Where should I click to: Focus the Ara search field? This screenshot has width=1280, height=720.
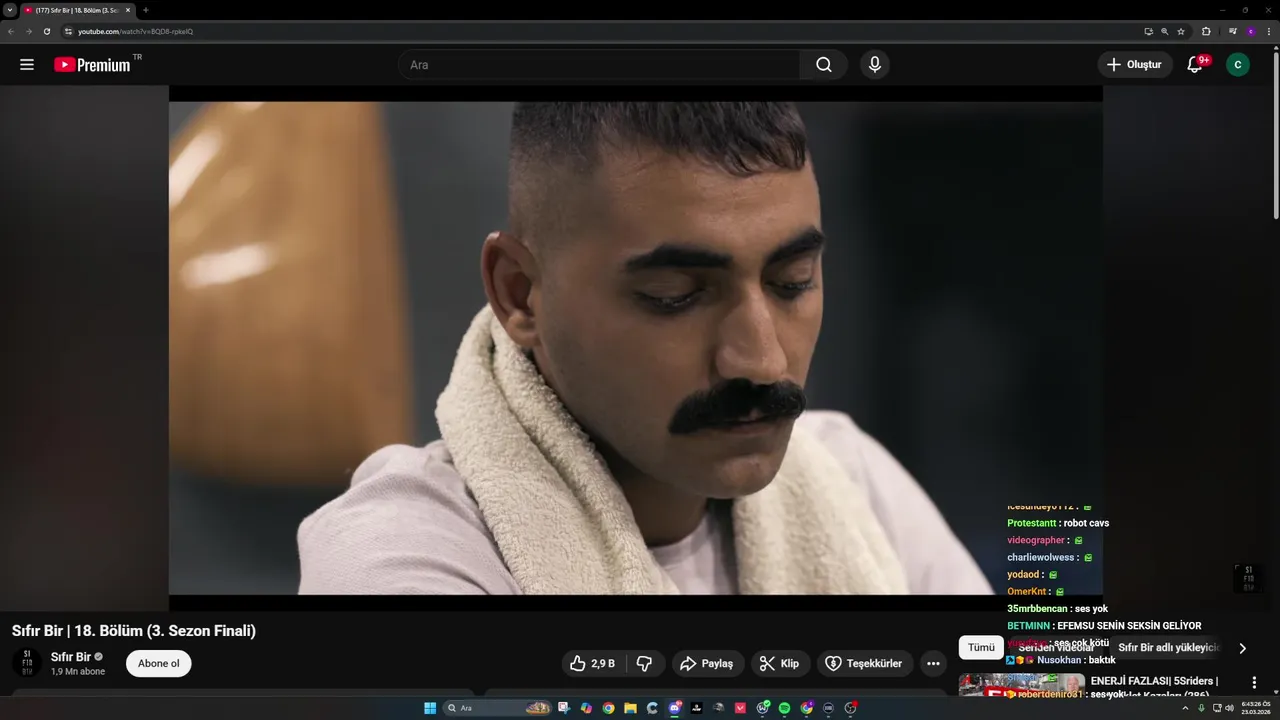click(600, 65)
